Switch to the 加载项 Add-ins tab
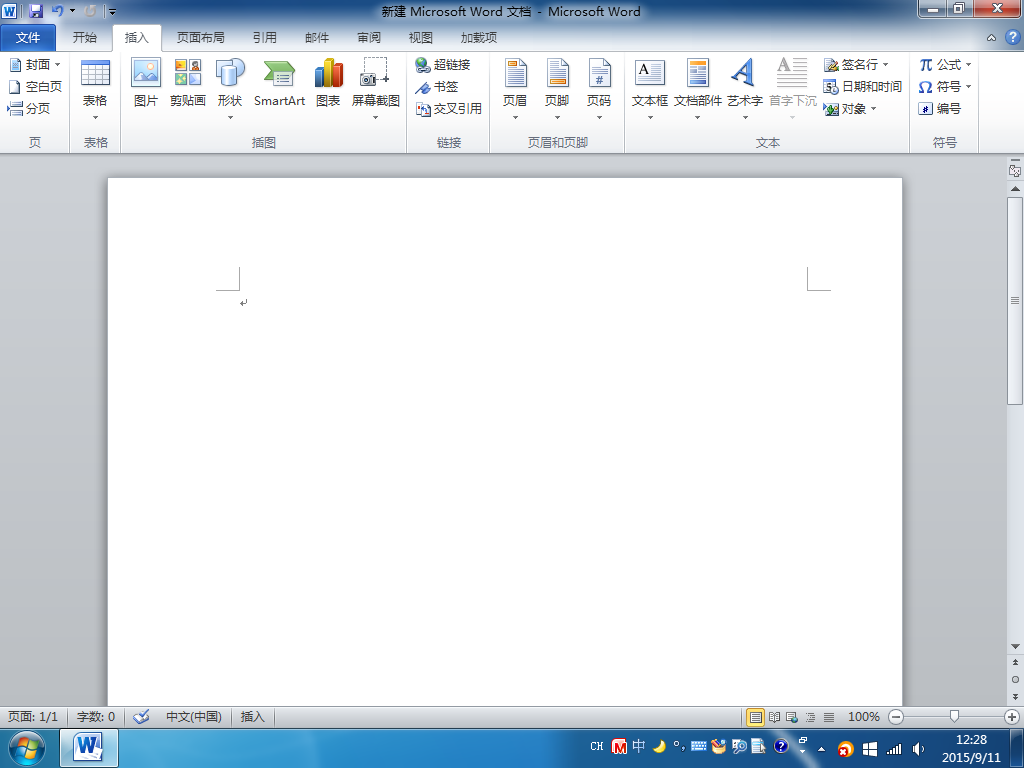The width and height of the screenshot is (1024, 768). click(x=479, y=38)
